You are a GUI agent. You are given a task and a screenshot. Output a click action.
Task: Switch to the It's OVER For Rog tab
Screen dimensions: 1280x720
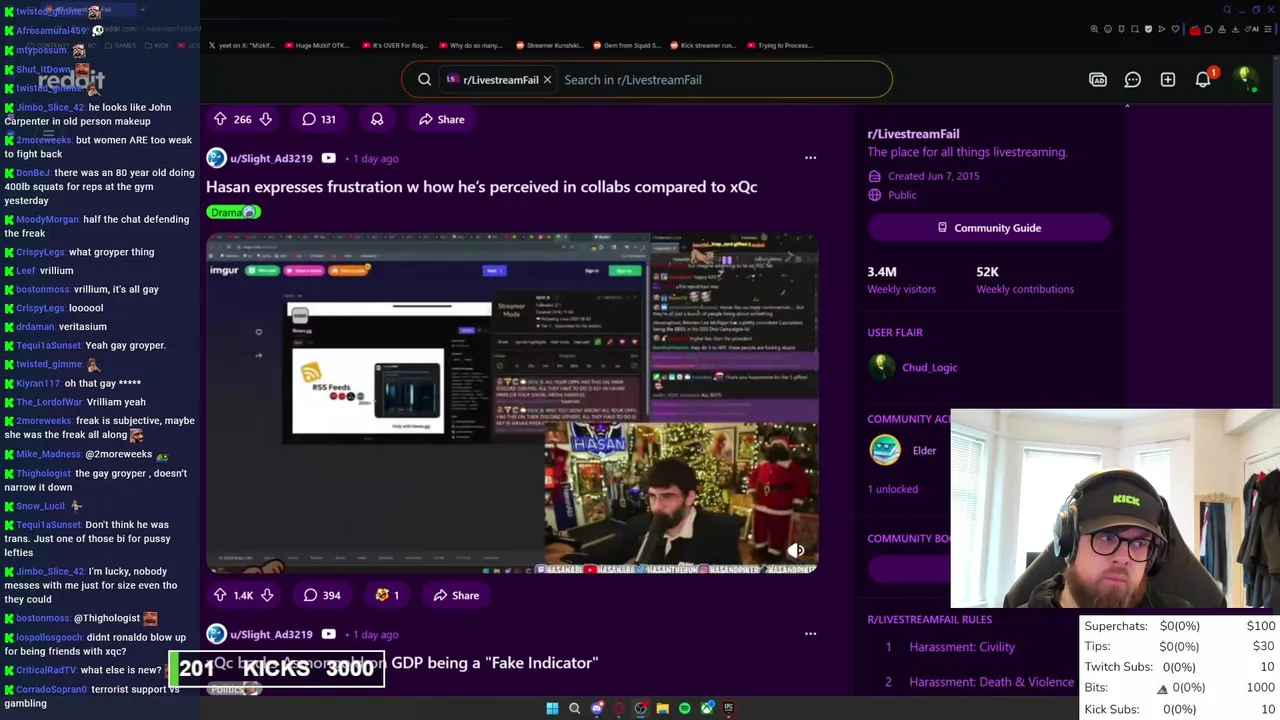point(395,45)
